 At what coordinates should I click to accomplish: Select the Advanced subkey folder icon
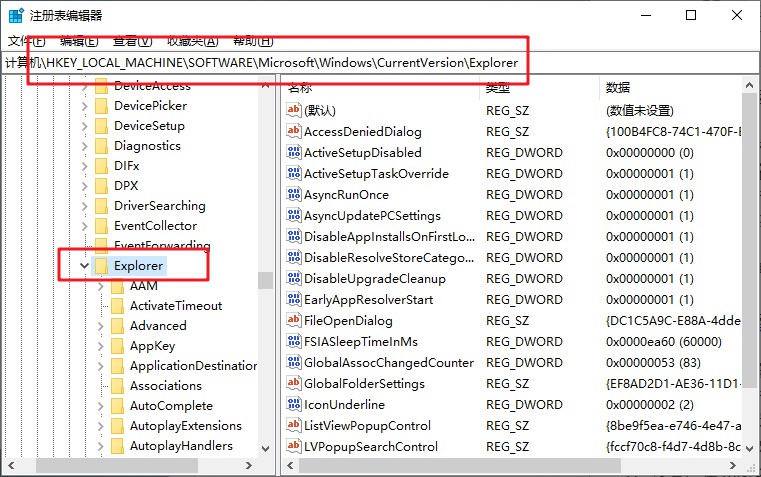(117, 326)
